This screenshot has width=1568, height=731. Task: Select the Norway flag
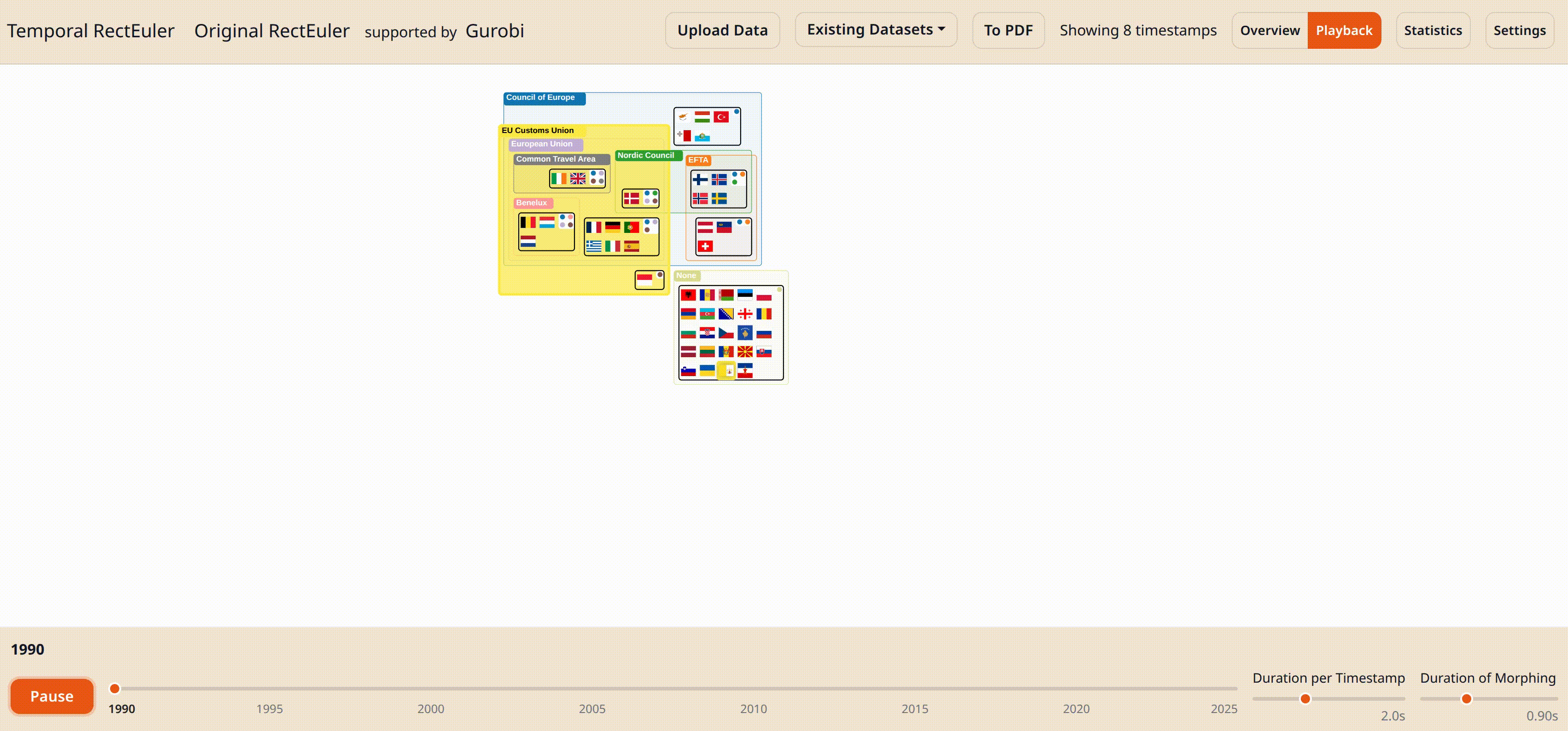pos(700,198)
